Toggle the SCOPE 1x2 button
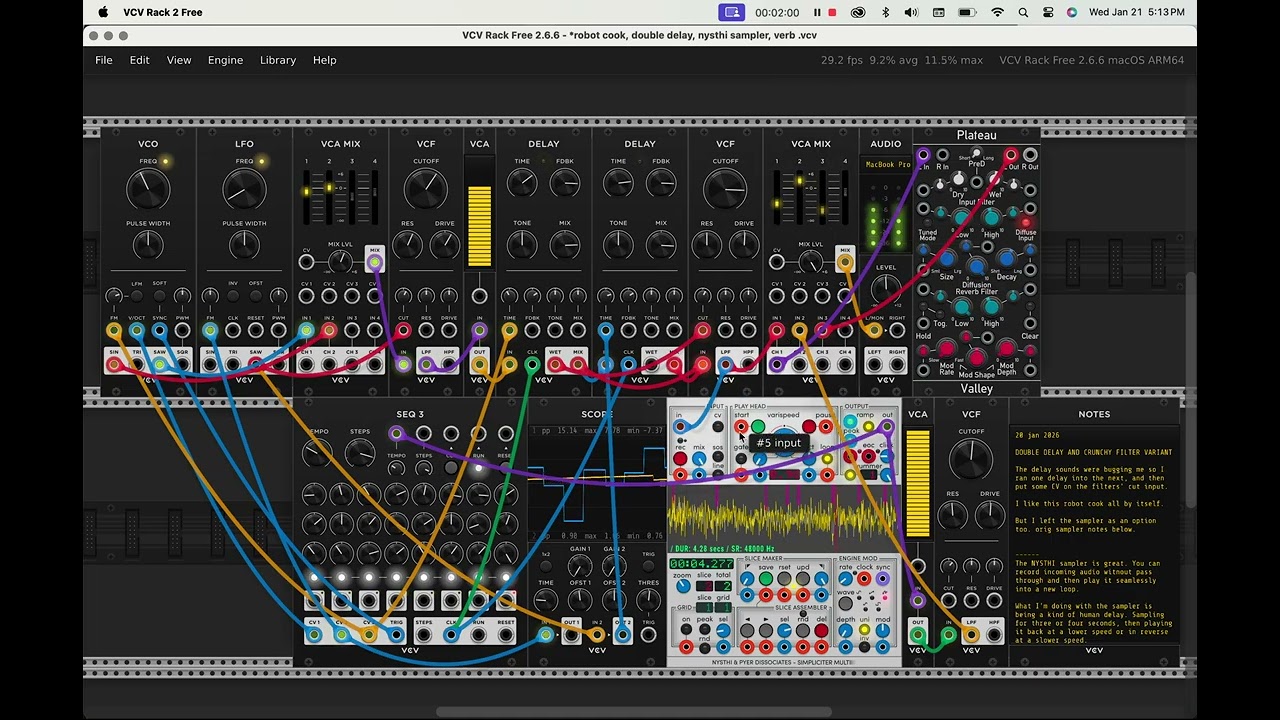Screen dimensions: 1280x720 pos(546,566)
